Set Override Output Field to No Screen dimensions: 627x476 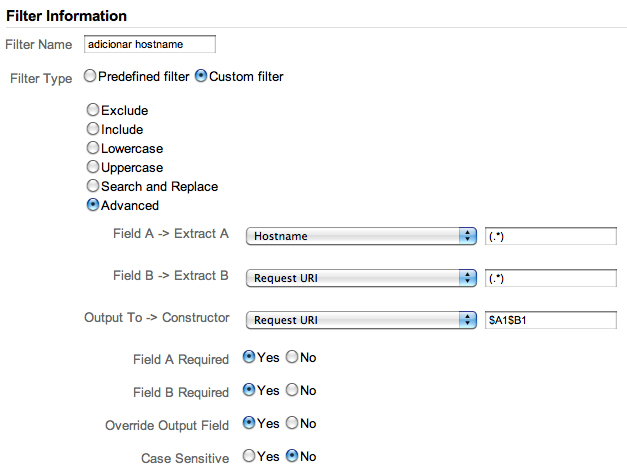[x=292, y=423]
